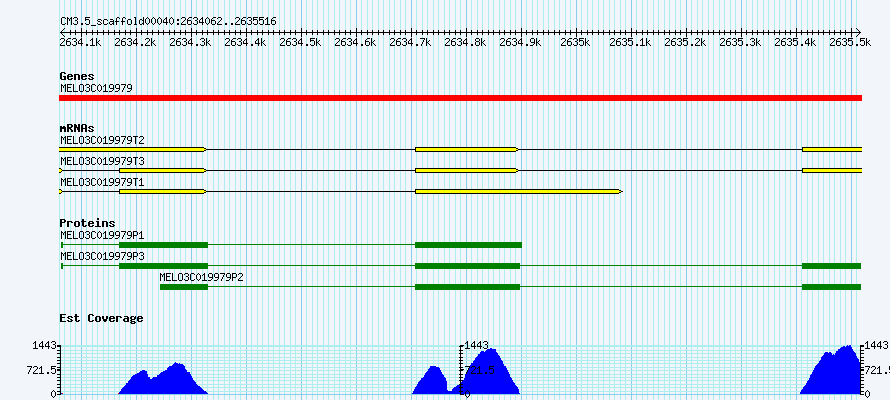Click the P2 last green segment
The image size is (890, 400).
click(832, 287)
